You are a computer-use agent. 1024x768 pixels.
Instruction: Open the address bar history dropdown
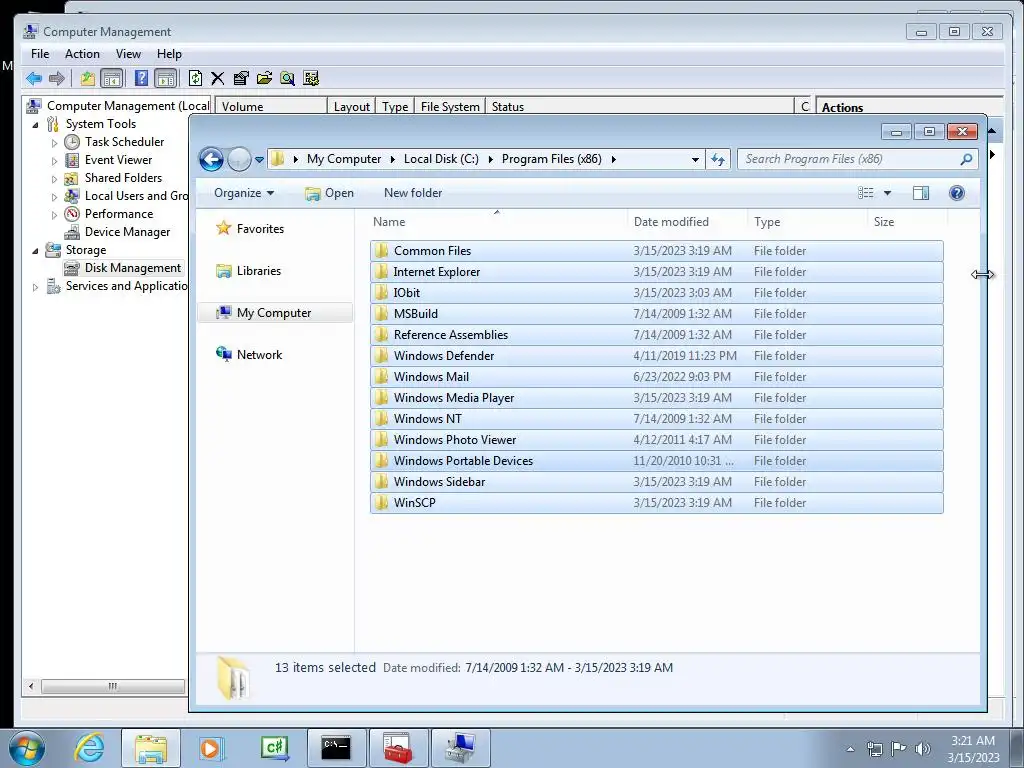point(695,159)
